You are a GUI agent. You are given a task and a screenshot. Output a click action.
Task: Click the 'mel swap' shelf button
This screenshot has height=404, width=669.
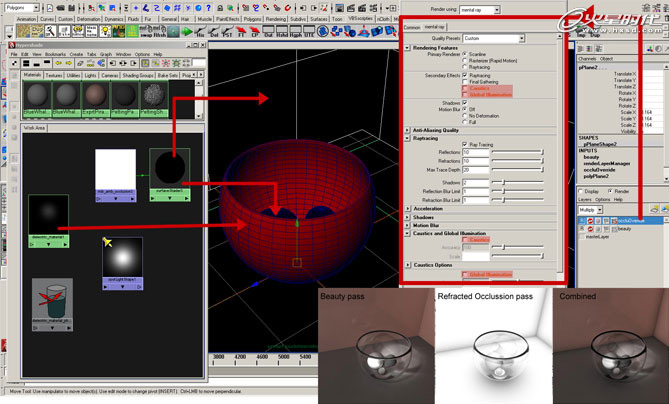[x=146, y=32]
